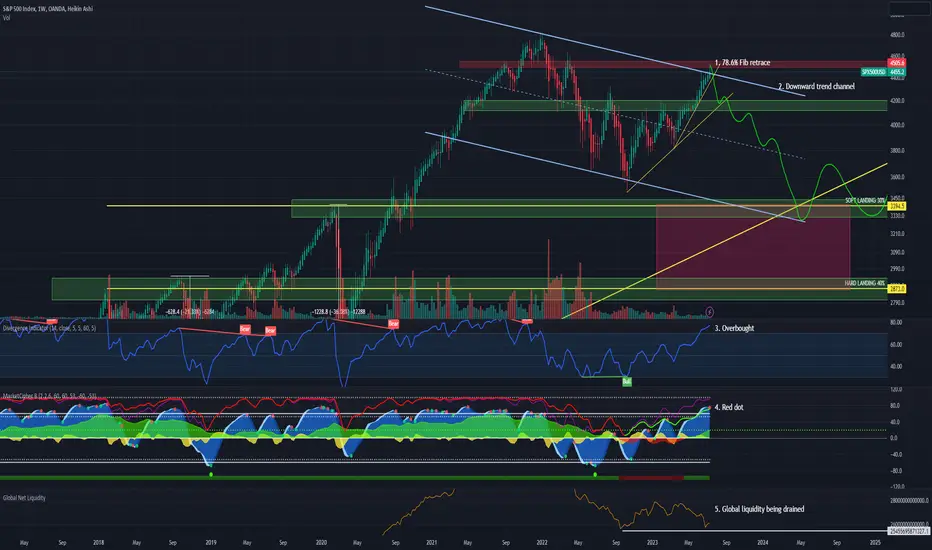
Task: Click the liquidity value label at bottom right
Action: tap(908, 531)
